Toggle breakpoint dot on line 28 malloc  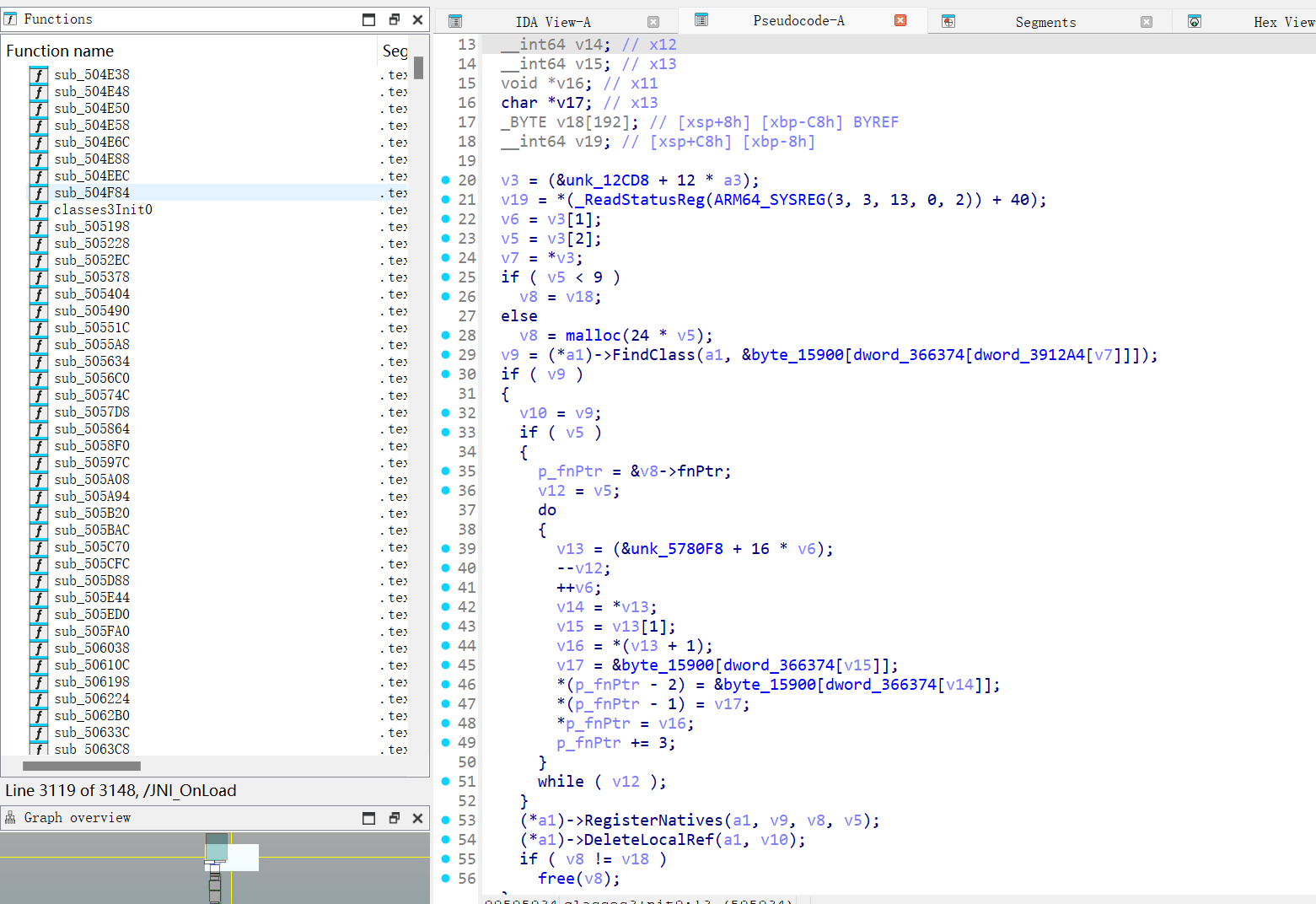pos(446,336)
